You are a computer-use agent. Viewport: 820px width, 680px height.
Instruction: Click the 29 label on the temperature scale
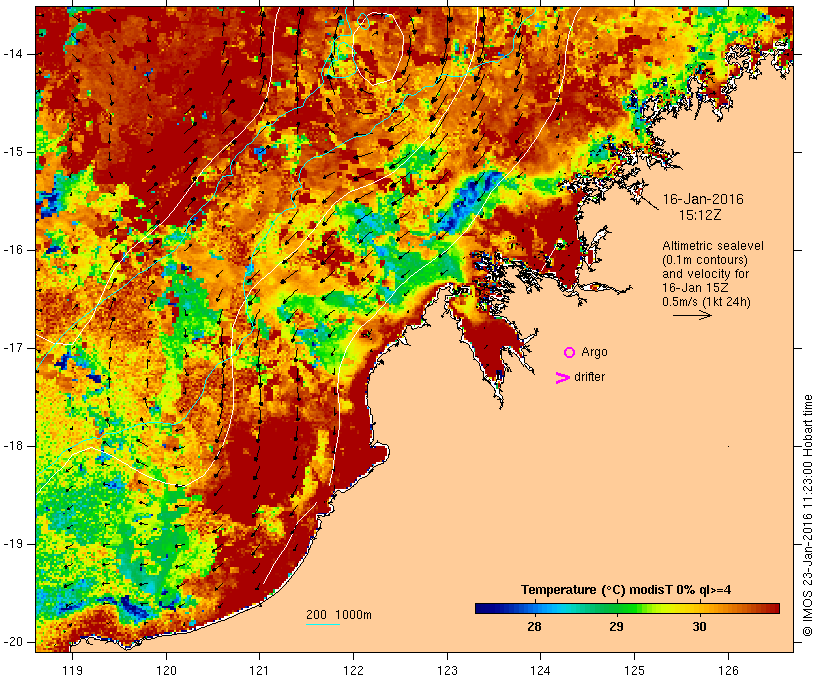point(616,626)
